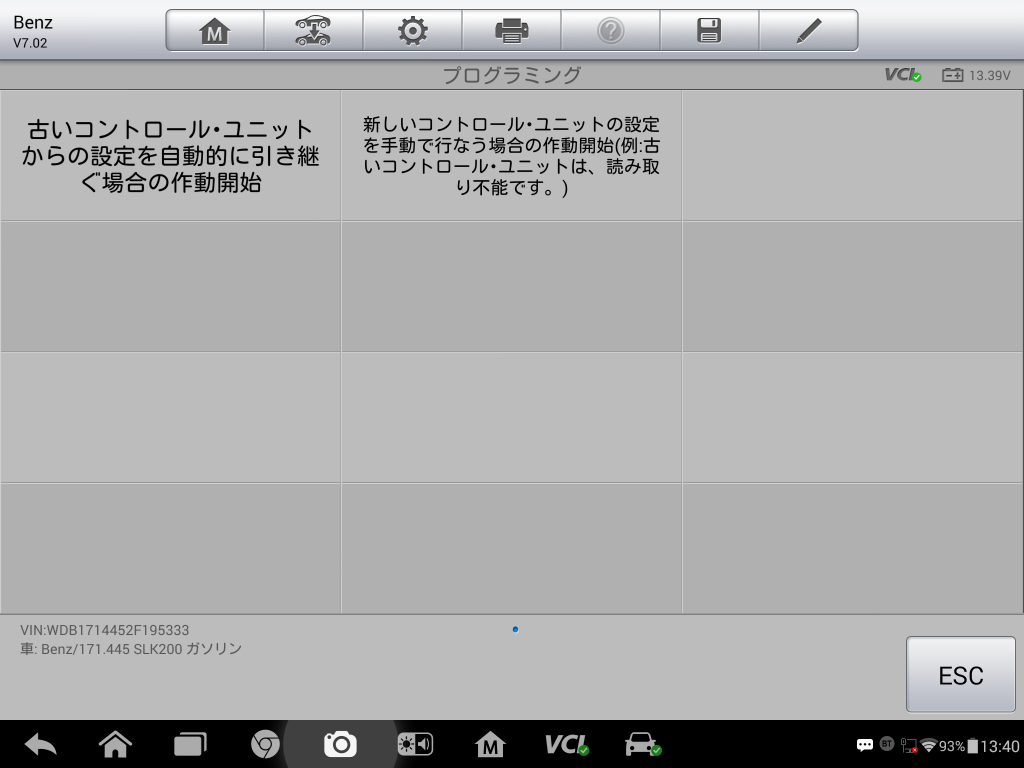Open the vehicle icon in bottom bar

(642, 744)
